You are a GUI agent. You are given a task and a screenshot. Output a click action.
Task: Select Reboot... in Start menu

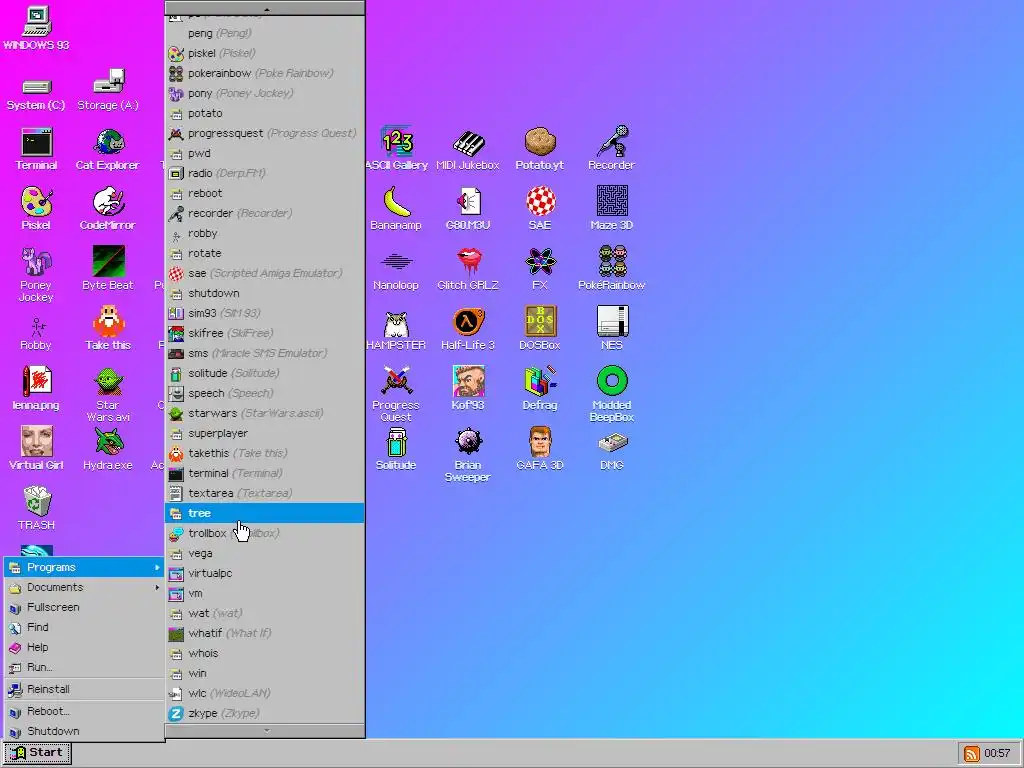point(84,711)
